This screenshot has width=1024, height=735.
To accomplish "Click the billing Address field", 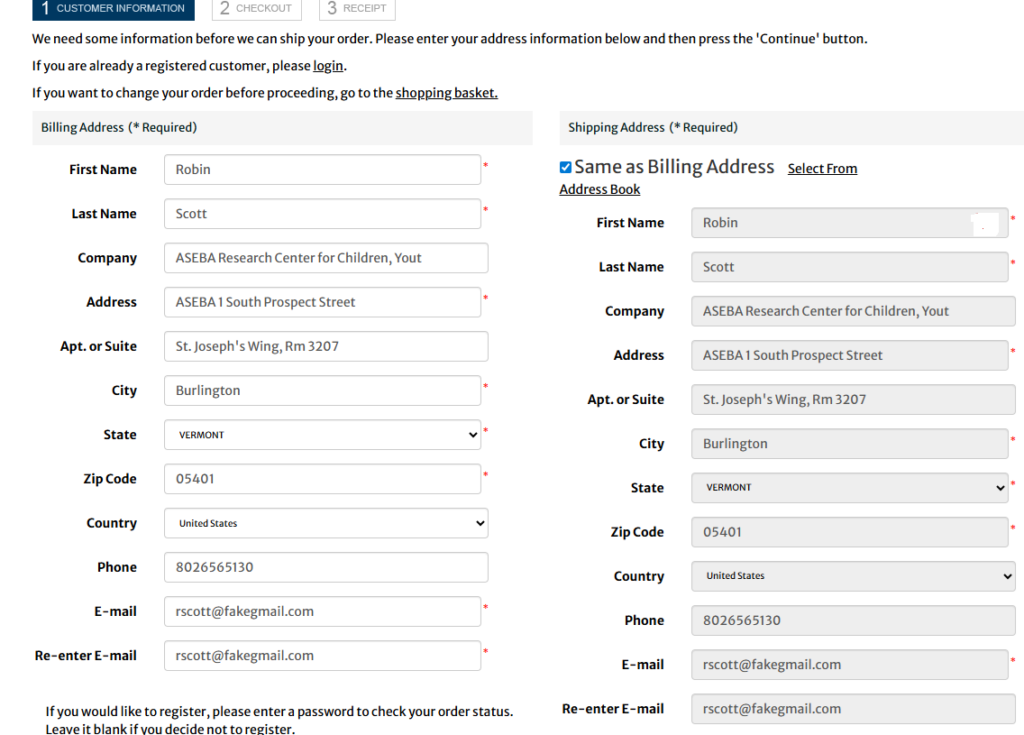I will 322,302.
